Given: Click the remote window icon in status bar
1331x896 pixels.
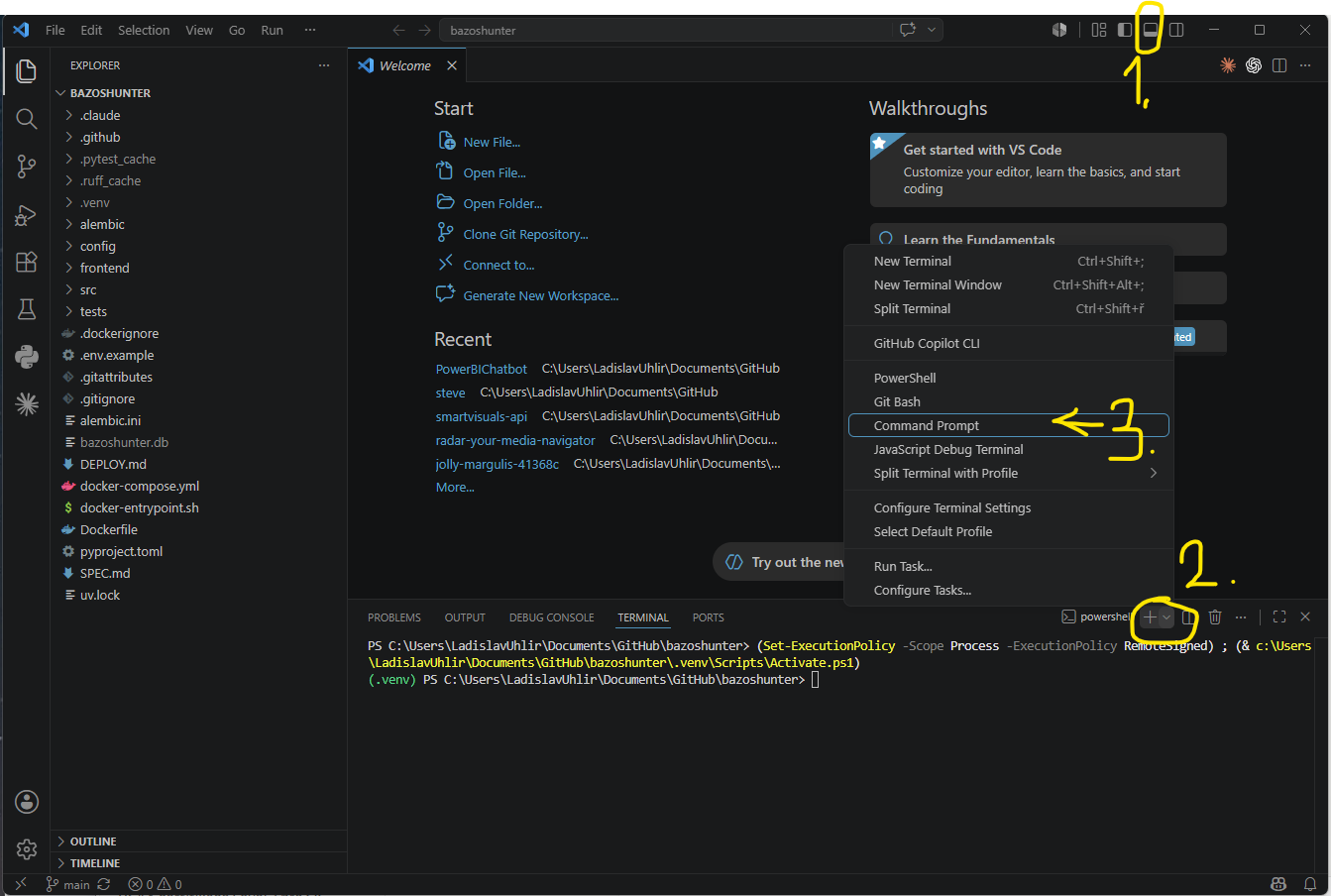Looking at the screenshot, I should coord(22,884).
